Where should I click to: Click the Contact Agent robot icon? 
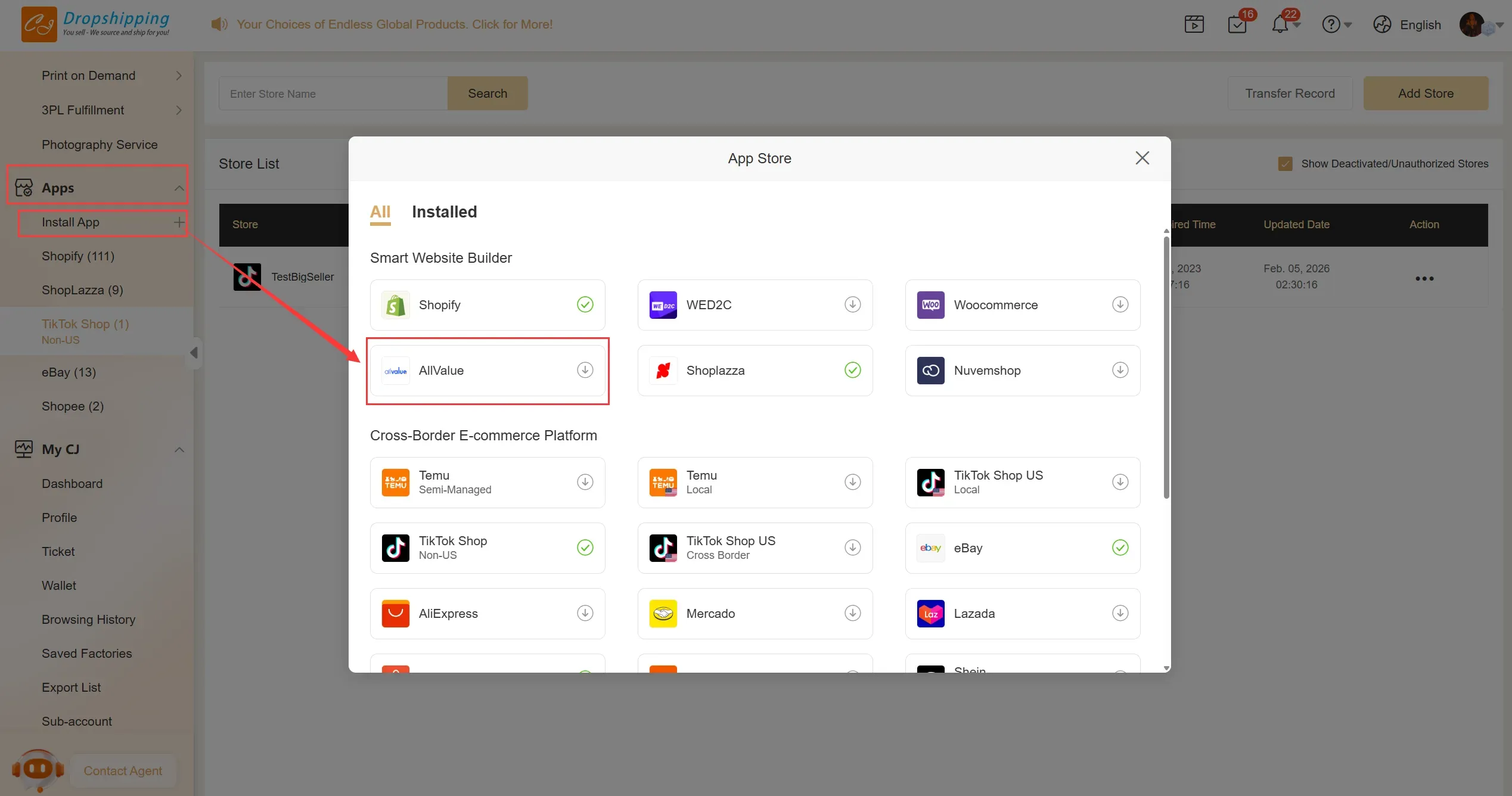pos(38,770)
